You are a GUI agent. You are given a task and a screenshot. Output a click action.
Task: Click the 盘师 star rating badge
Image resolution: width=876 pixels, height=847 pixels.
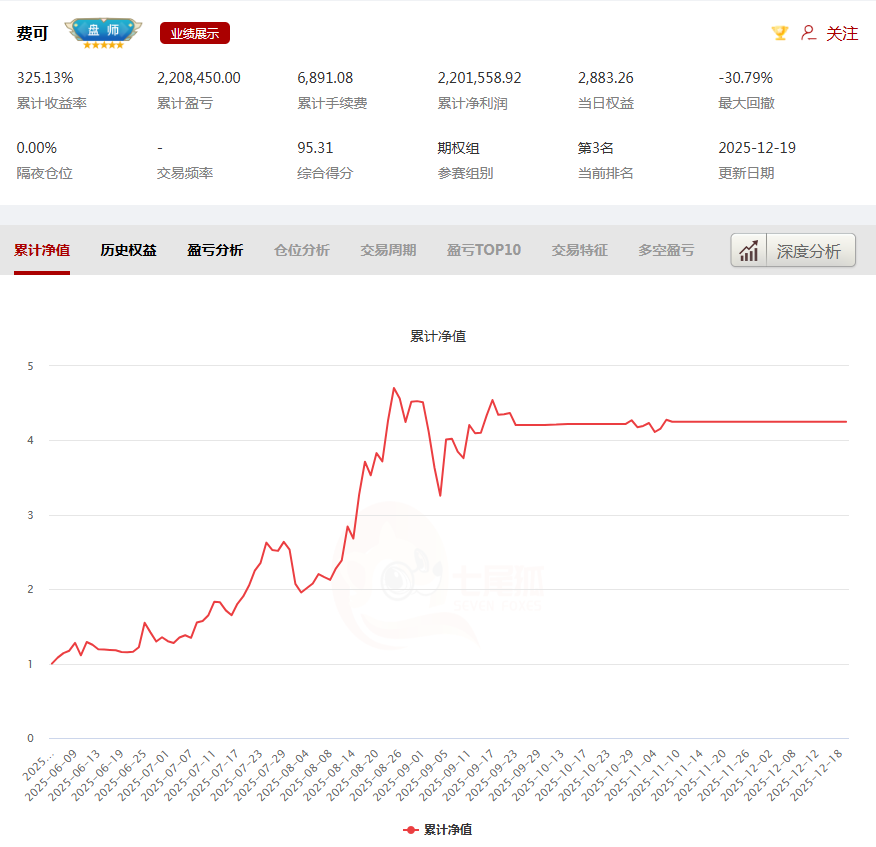click(x=104, y=33)
